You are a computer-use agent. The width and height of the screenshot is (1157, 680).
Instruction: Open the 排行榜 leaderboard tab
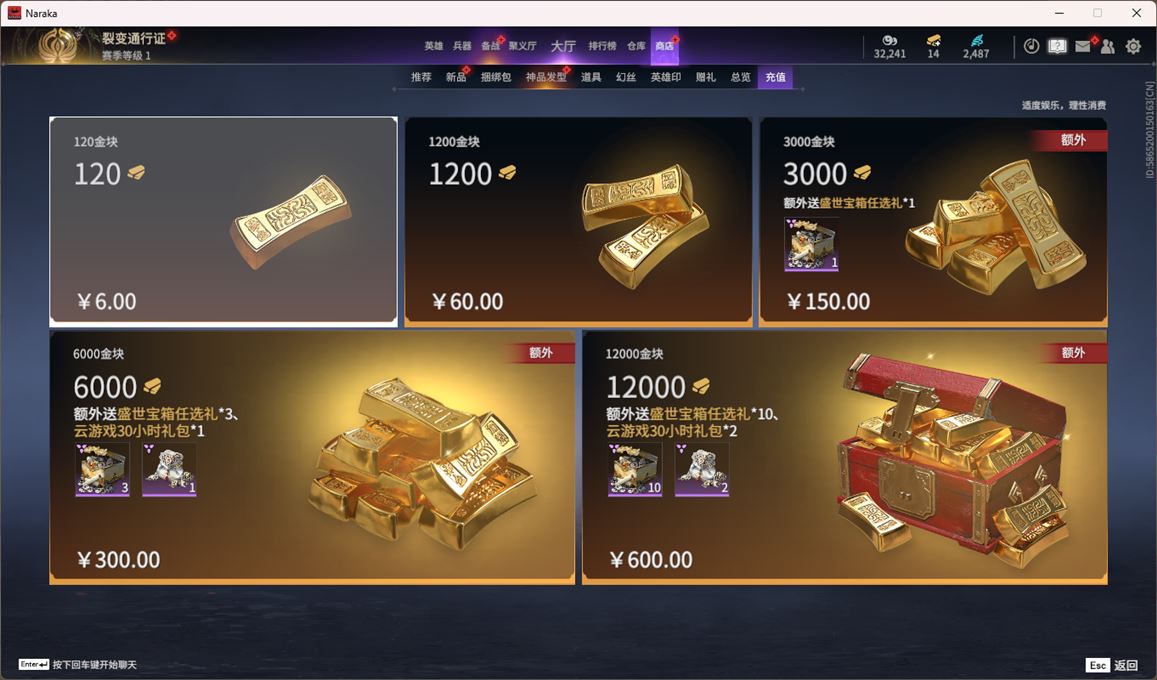[x=602, y=46]
